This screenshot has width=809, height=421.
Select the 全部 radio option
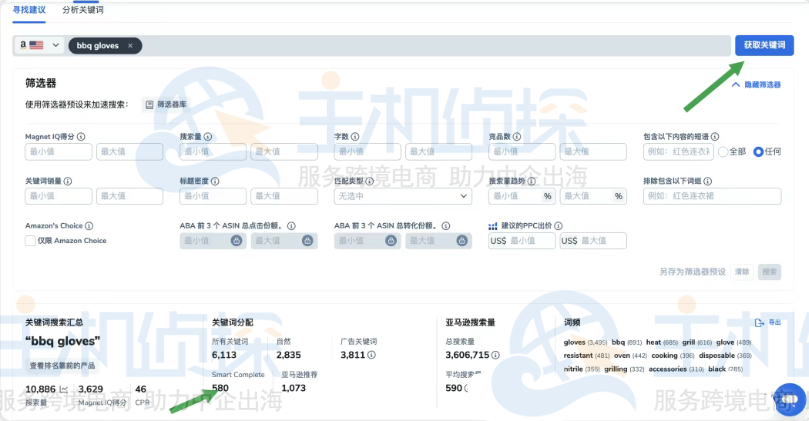[723, 152]
